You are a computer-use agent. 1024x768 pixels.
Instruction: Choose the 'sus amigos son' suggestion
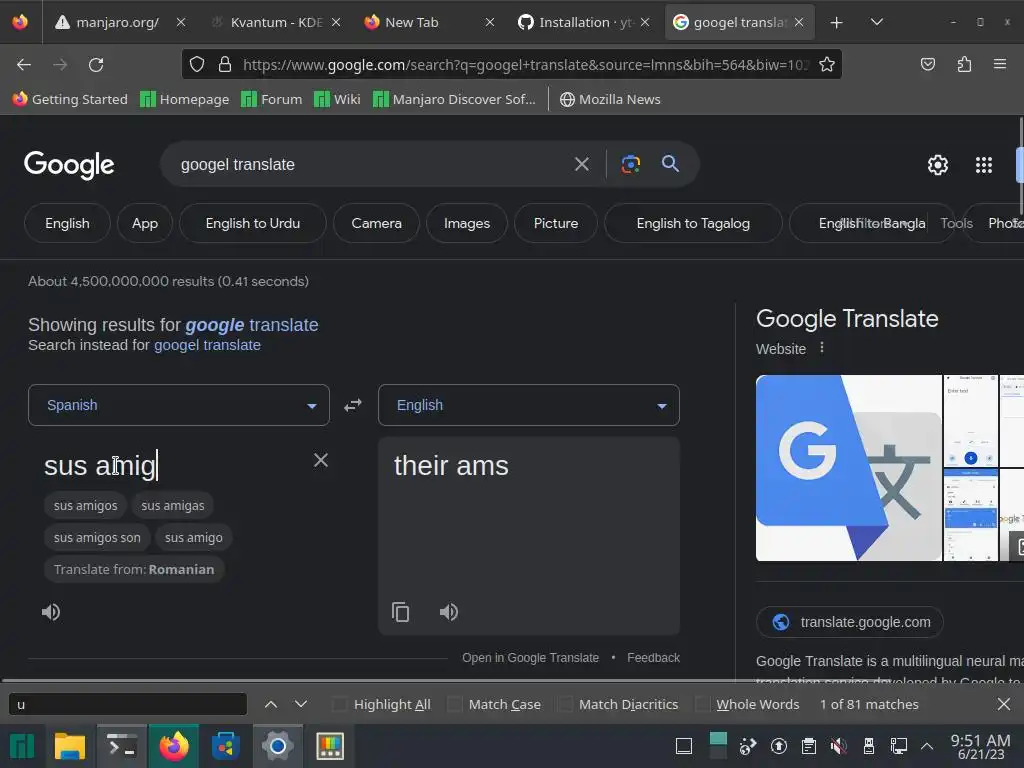[97, 537]
